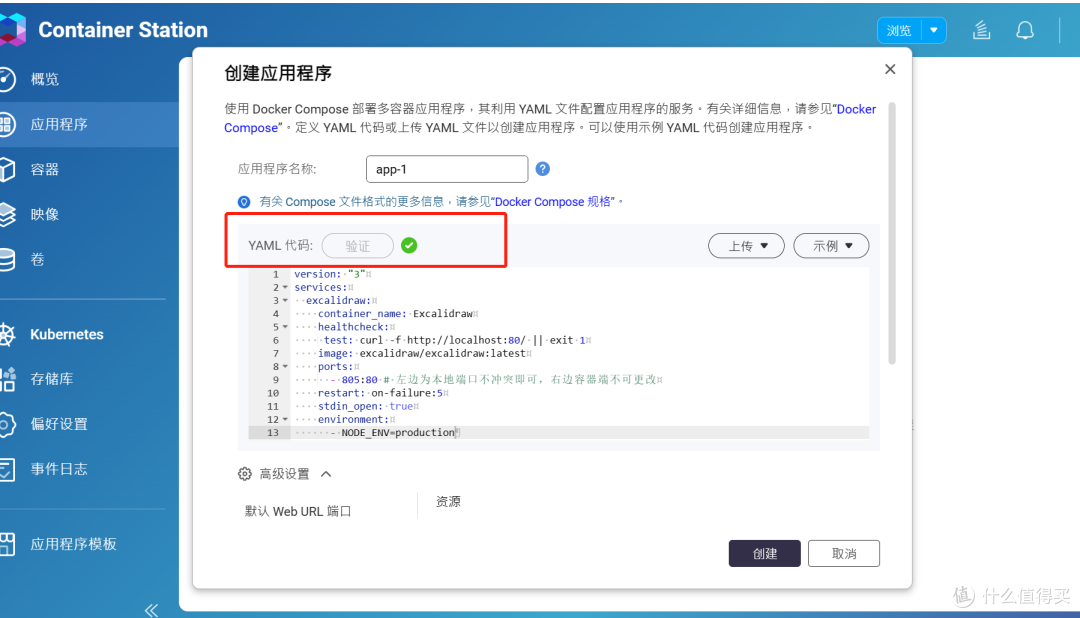Open the stacked tasks icon in header

pos(982,30)
